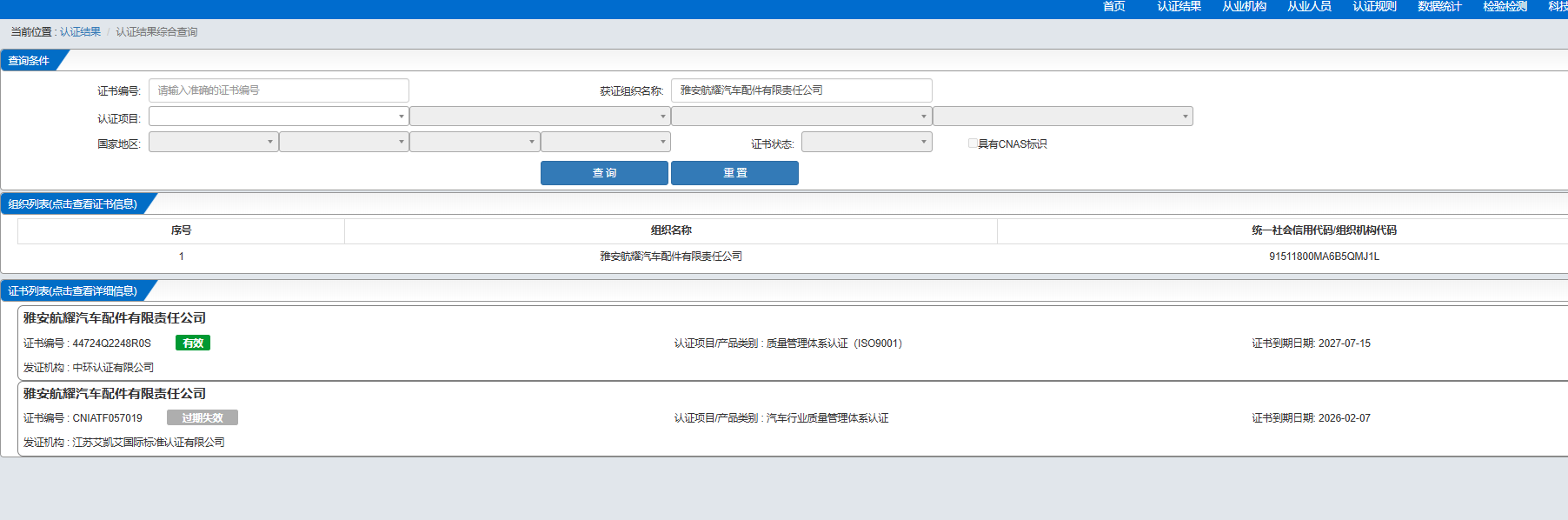
Task: Click issuer 江苏艾凯艾国际标准认证有限公司
Action: coord(149,443)
